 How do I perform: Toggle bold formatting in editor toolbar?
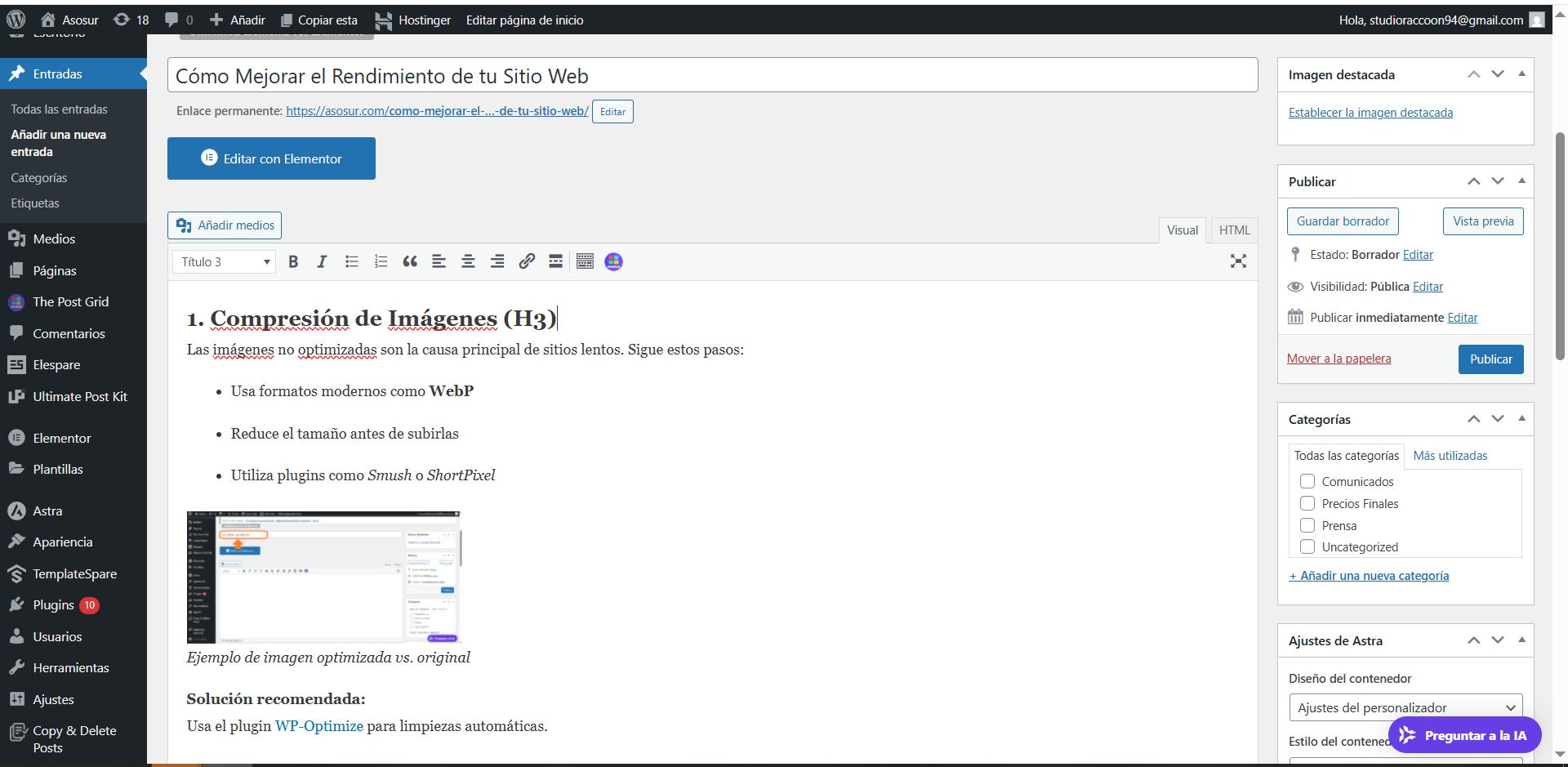293,261
